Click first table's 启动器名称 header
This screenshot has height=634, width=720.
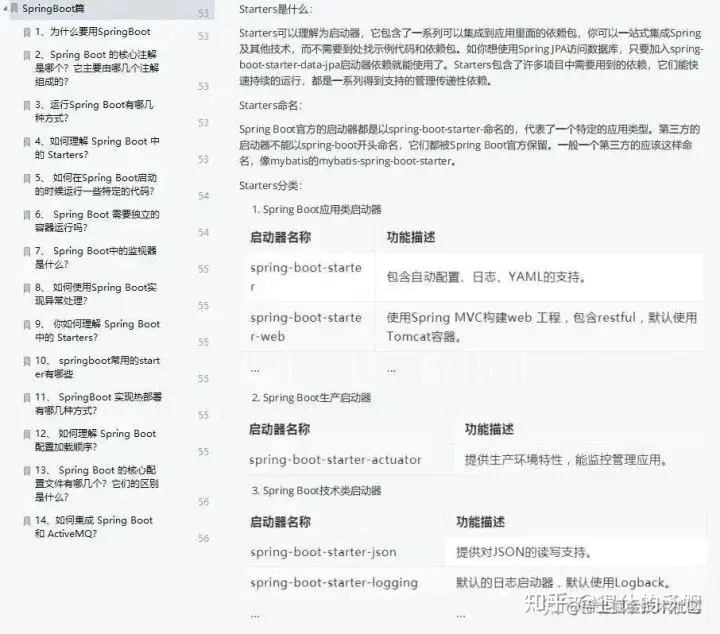pos(281,237)
